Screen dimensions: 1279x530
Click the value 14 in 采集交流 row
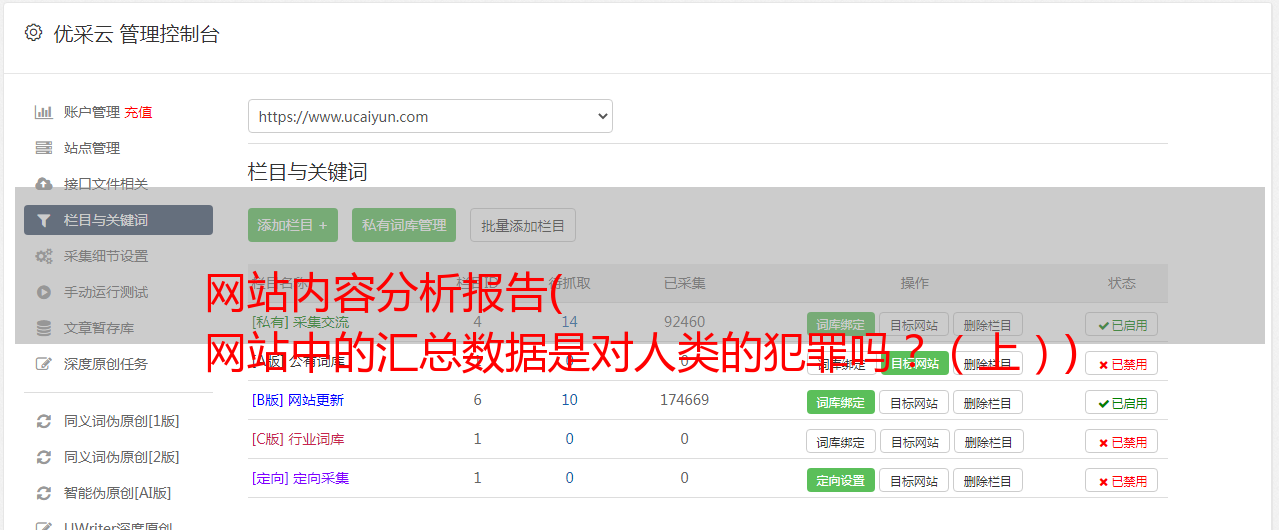coord(569,322)
